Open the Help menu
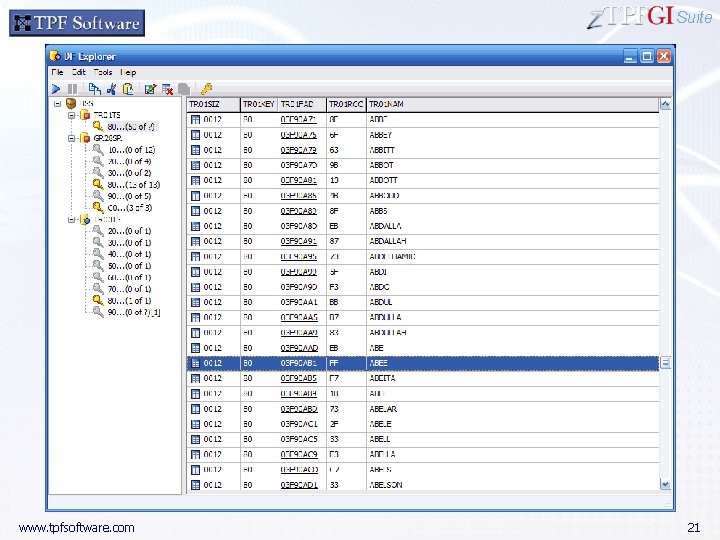 (x=128, y=72)
